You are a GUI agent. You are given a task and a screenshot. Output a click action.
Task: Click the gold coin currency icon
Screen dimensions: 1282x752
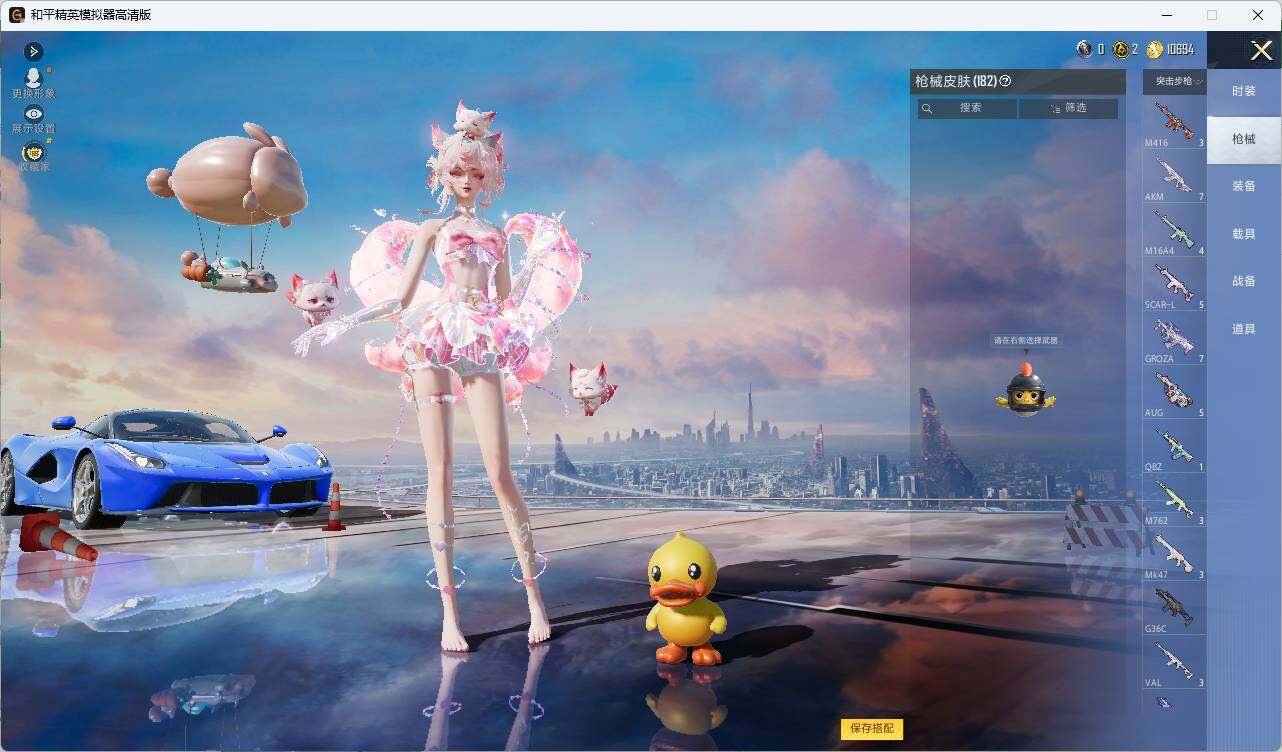[x=1155, y=49]
